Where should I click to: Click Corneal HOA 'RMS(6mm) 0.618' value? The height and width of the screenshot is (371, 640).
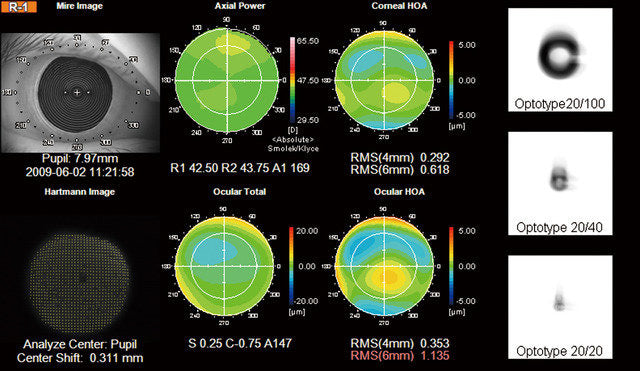pyautogui.click(x=400, y=170)
